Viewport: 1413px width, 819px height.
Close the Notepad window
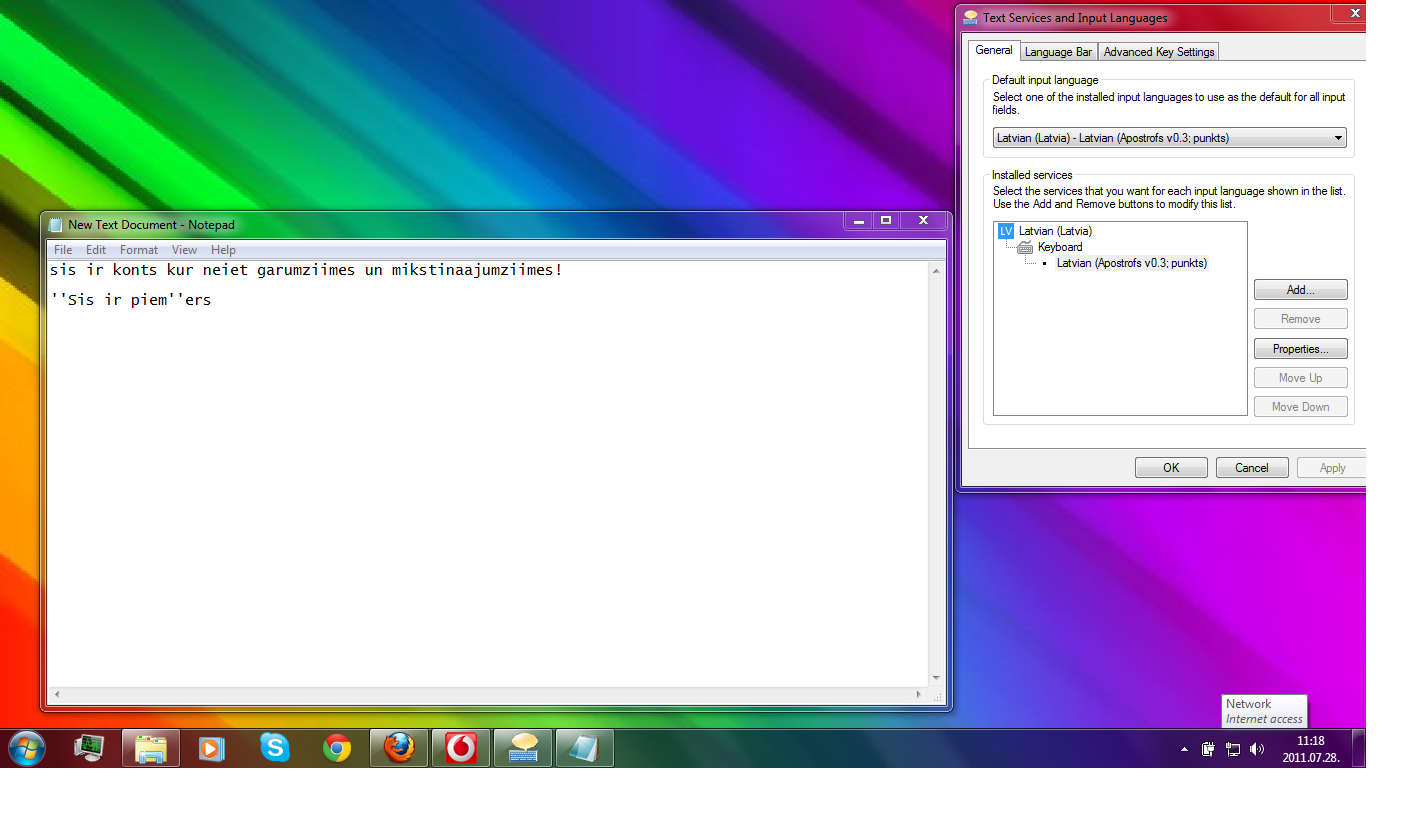coord(923,220)
